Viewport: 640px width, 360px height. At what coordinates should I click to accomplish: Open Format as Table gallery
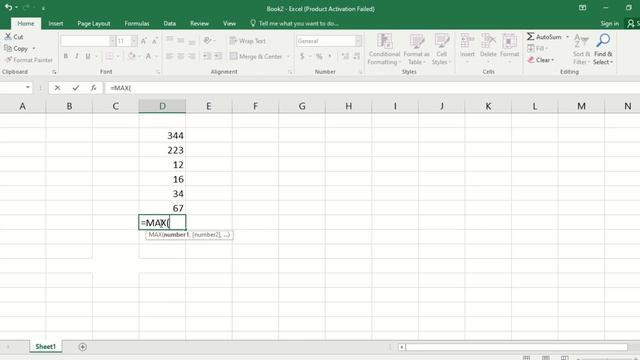[x=416, y=49]
